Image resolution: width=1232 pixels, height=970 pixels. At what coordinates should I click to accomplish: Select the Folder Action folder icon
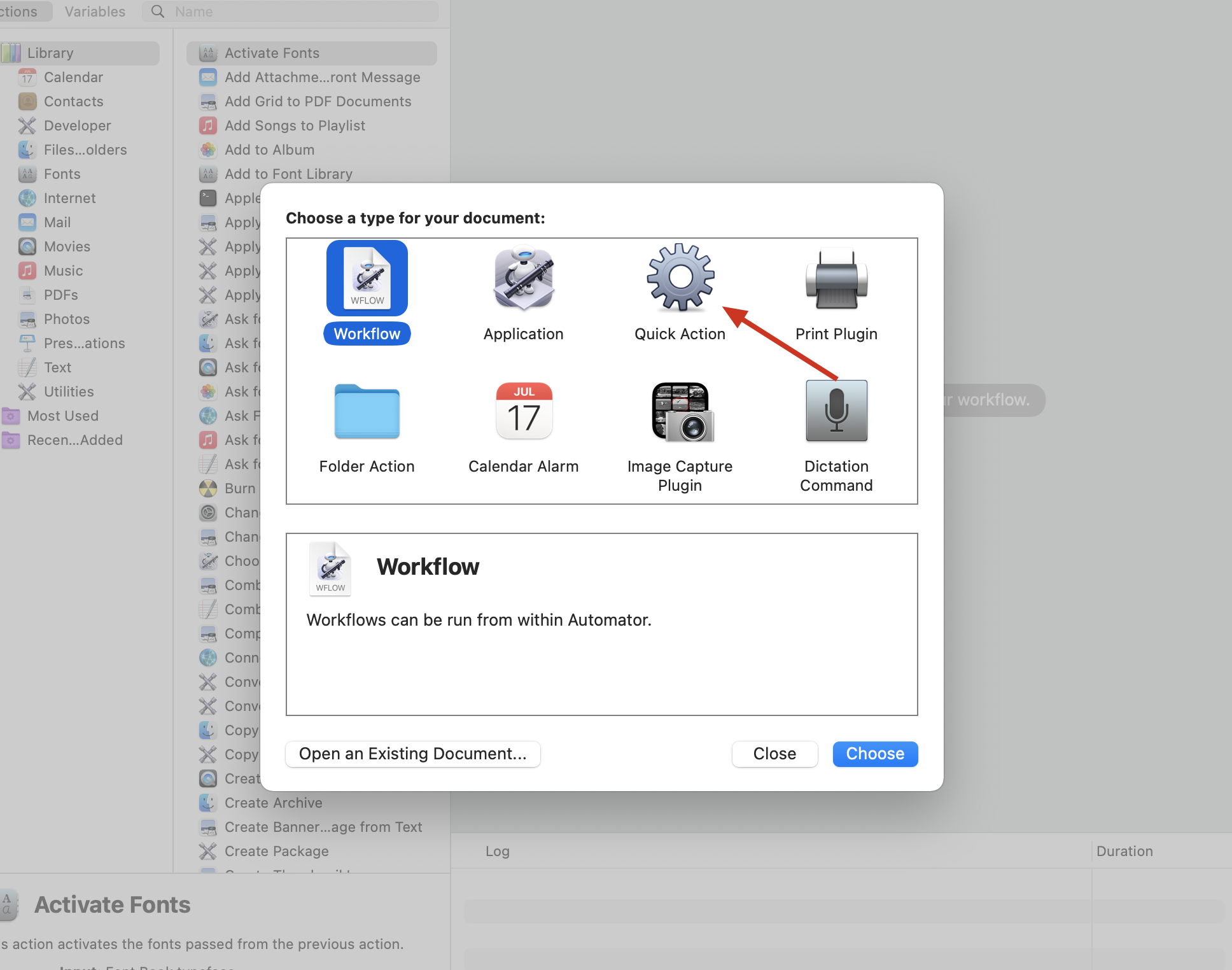point(367,411)
